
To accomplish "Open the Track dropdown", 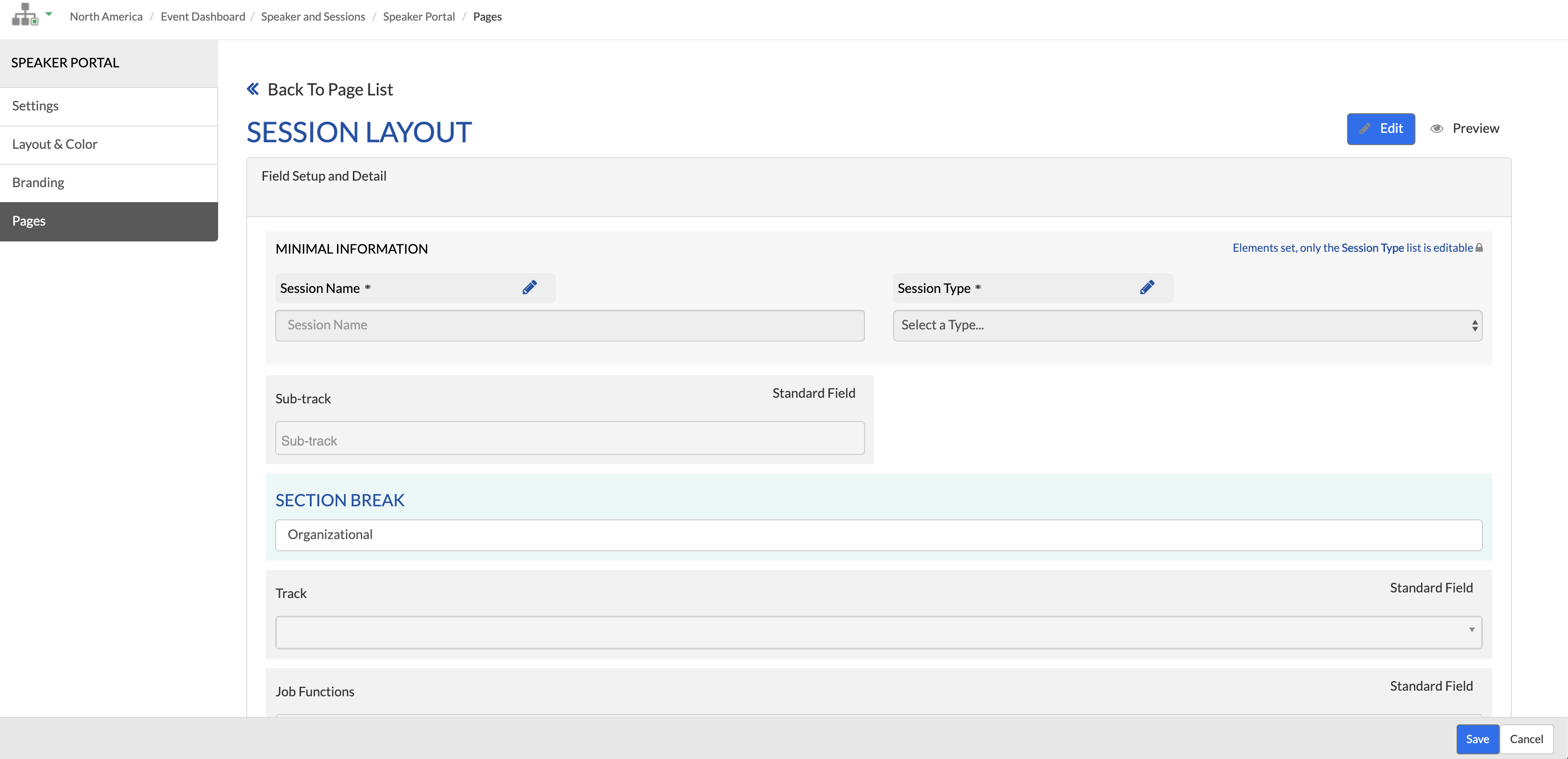I will (879, 632).
